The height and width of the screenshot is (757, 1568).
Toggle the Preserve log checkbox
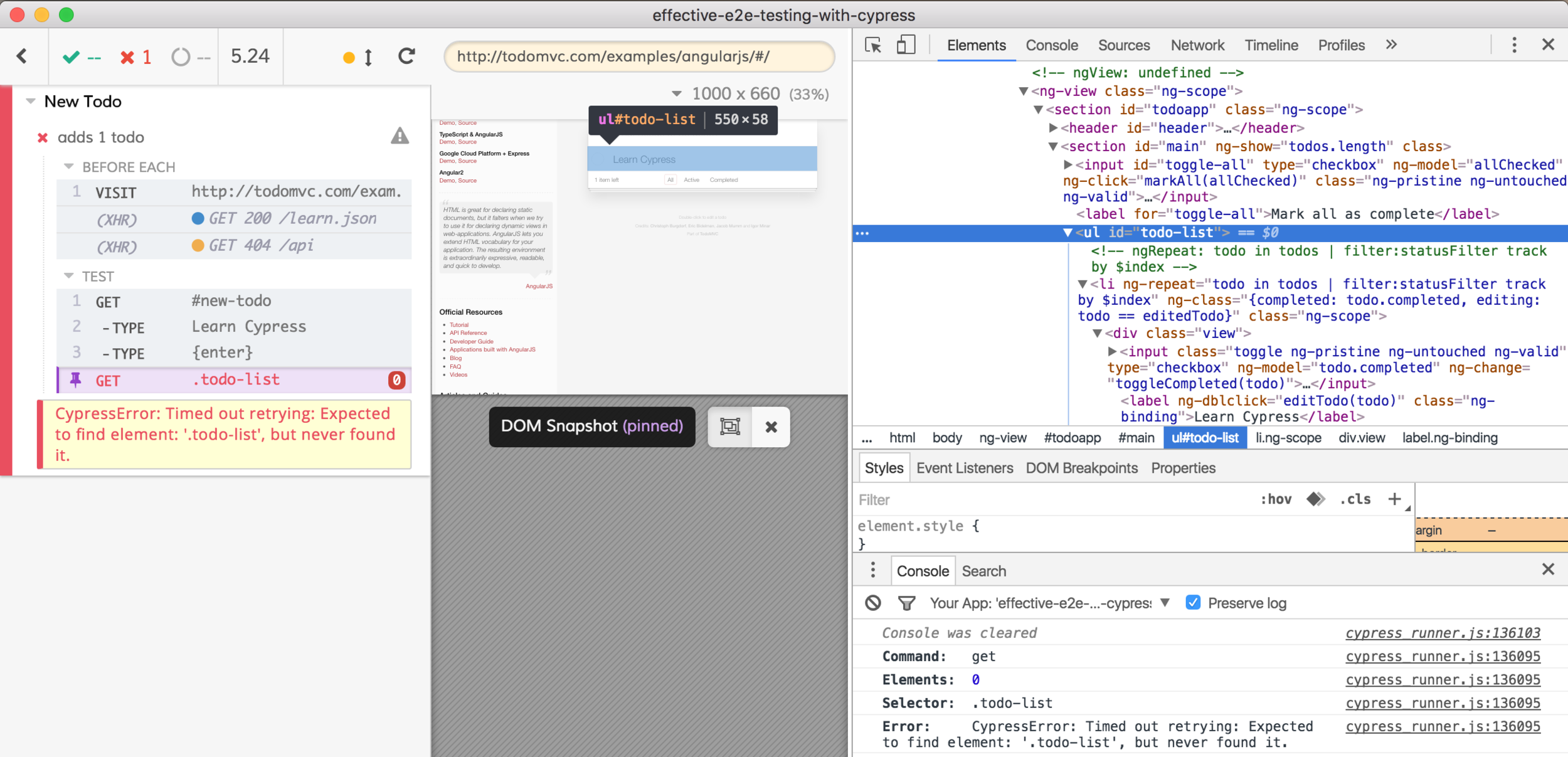[1193, 603]
